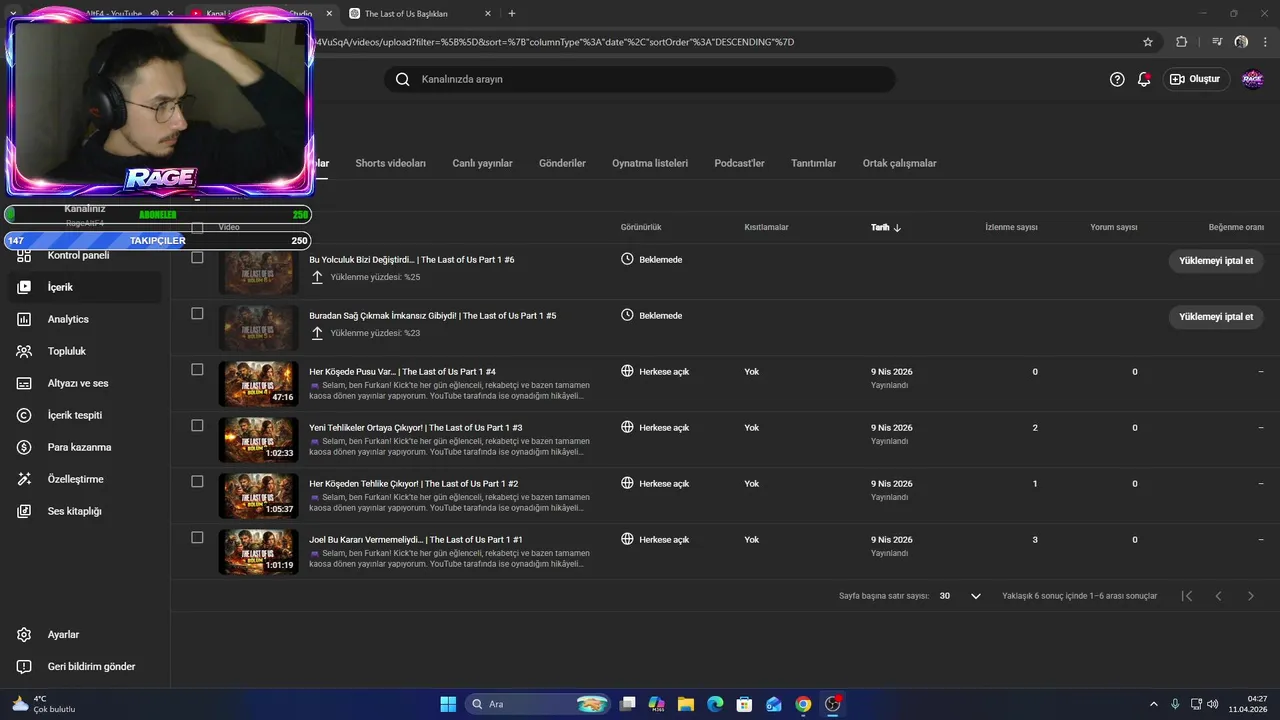Go to next page arrow
Viewport: 1280px width, 720px height.
pos(1250,596)
